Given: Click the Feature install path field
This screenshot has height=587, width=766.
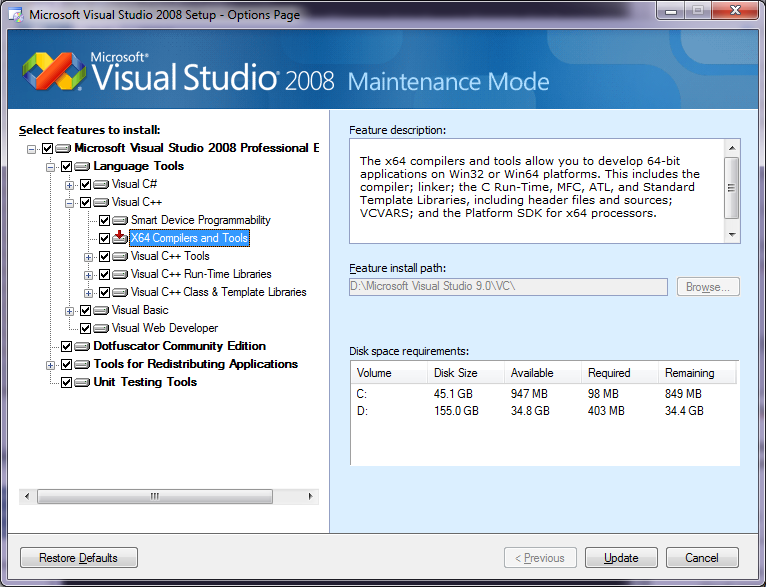Looking at the screenshot, I should point(508,287).
